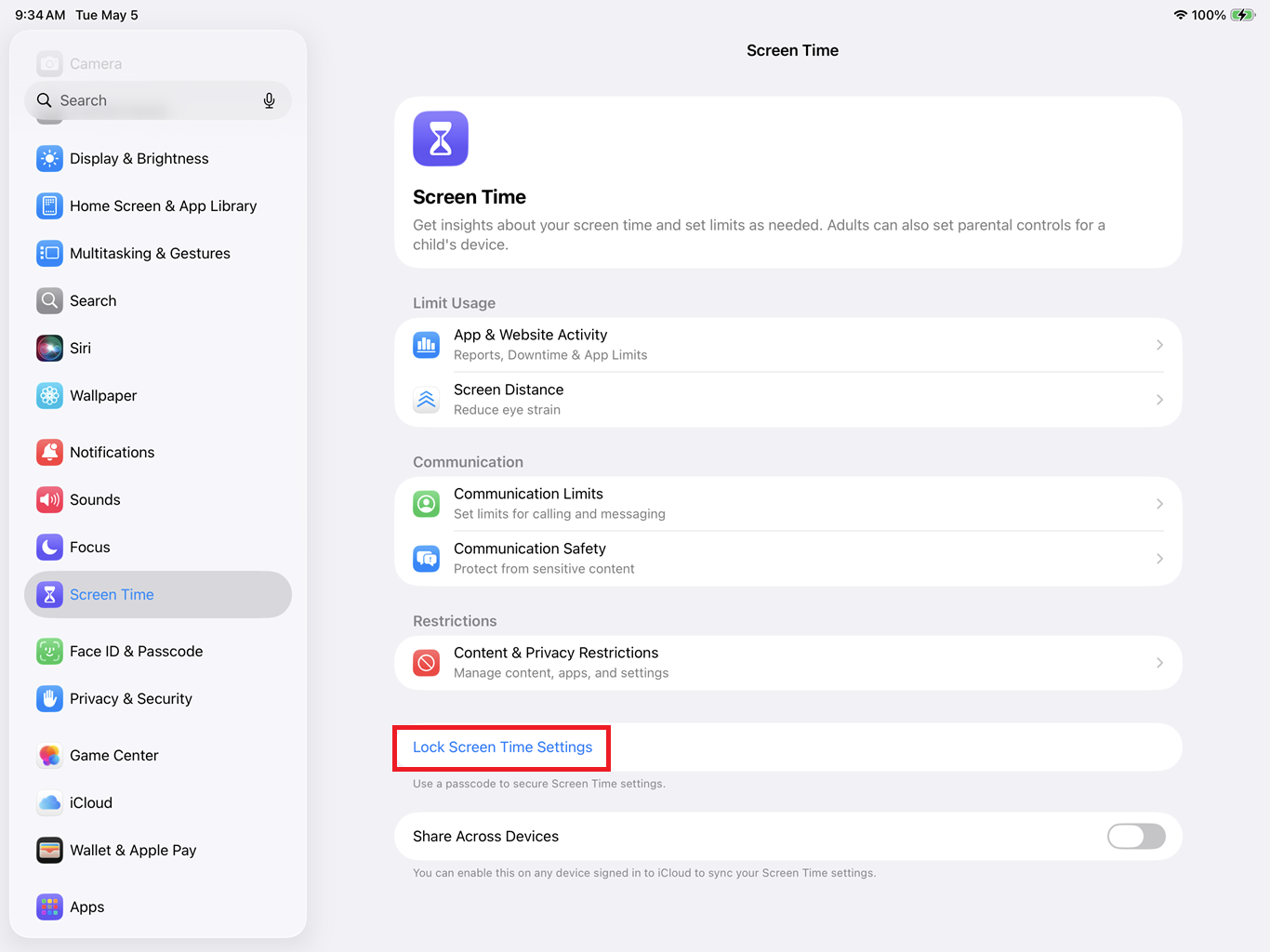Select the Wallpaper label in the sidebar
This screenshot has height=952, width=1270.
(x=103, y=396)
